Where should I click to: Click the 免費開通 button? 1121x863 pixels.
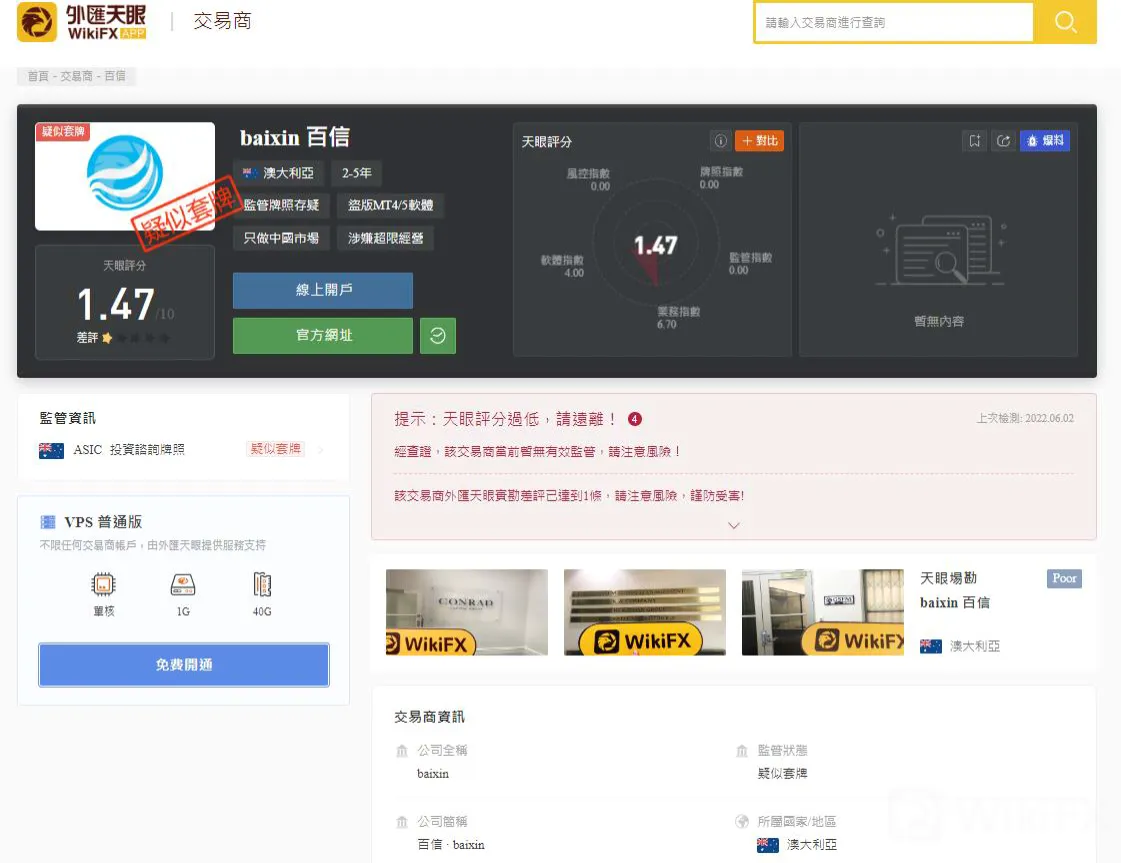[x=184, y=665]
